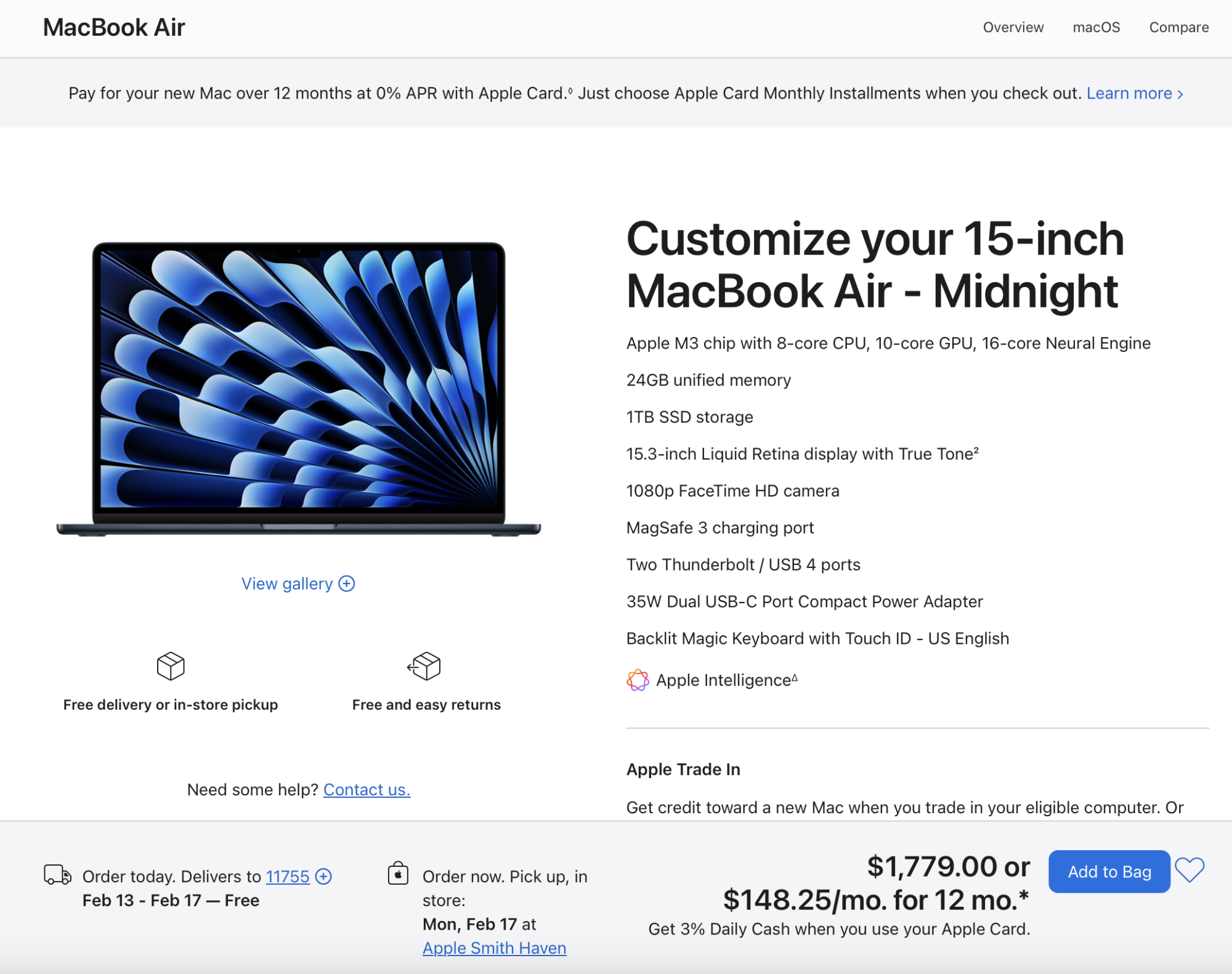Click the Apple Trade In heading
The width and height of the screenshot is (1232, 974).
tap(683, 769)
